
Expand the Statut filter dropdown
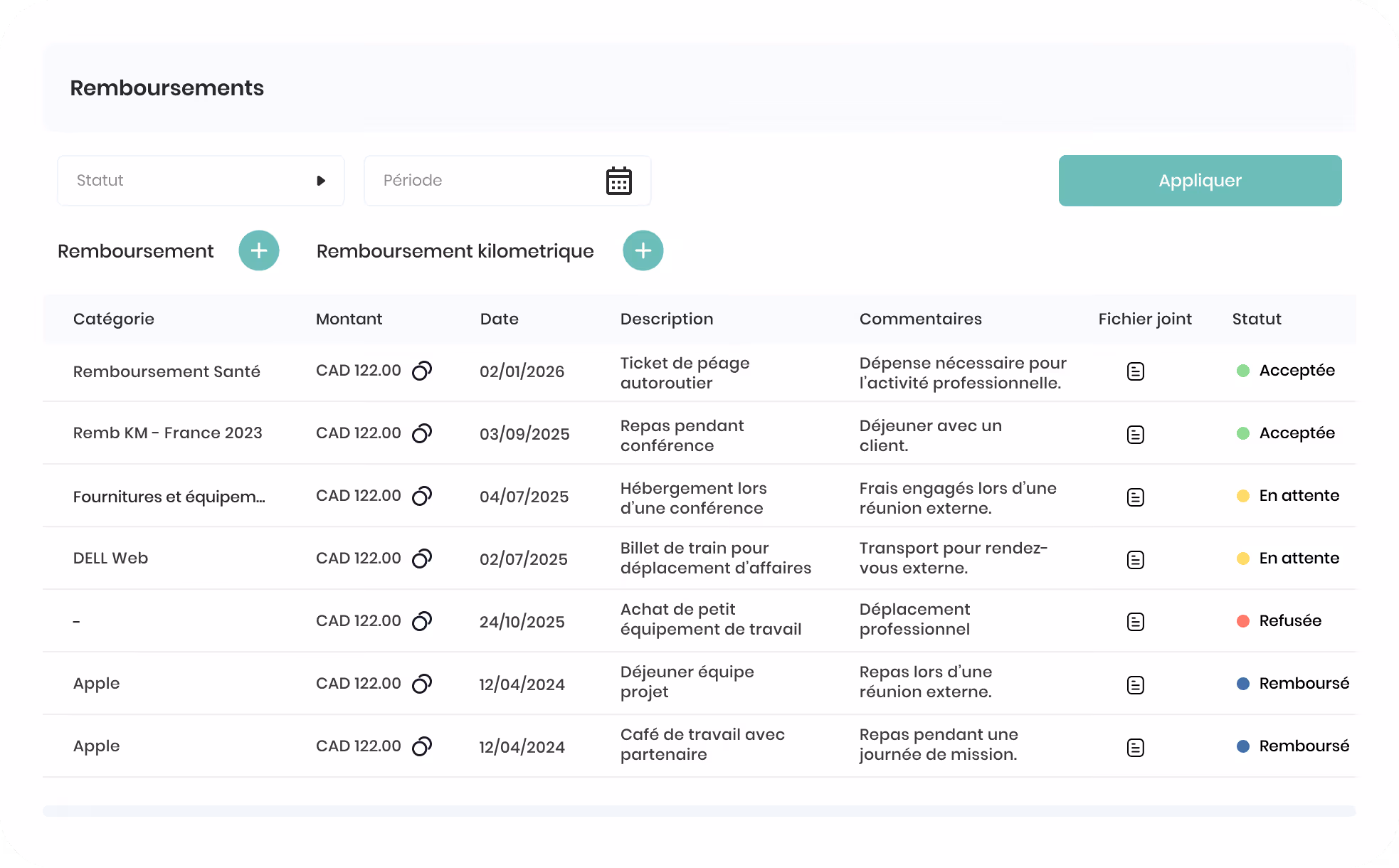pyautogui.click(x=201, y=181)
